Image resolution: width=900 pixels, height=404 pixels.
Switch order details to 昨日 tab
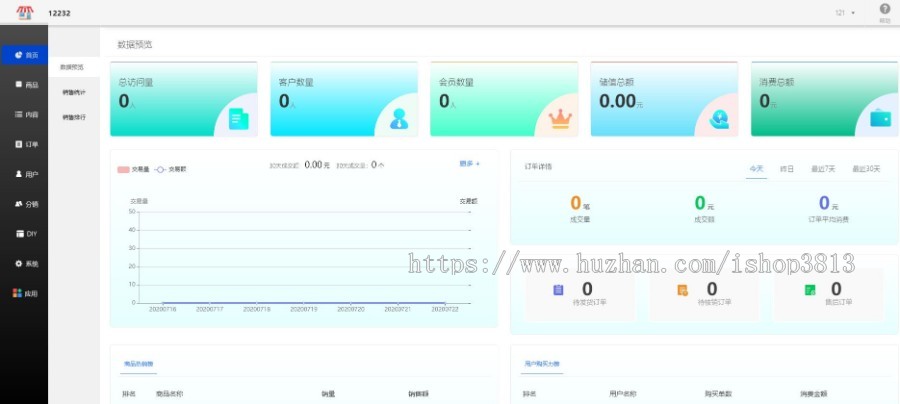click(787, 169)
